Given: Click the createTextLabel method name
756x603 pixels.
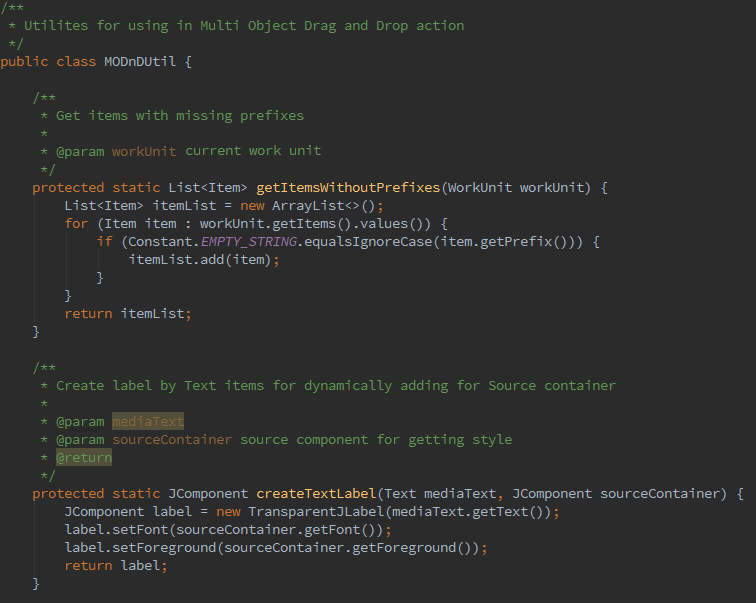Looking at the screenshot, I should click(x=316, y=494).
